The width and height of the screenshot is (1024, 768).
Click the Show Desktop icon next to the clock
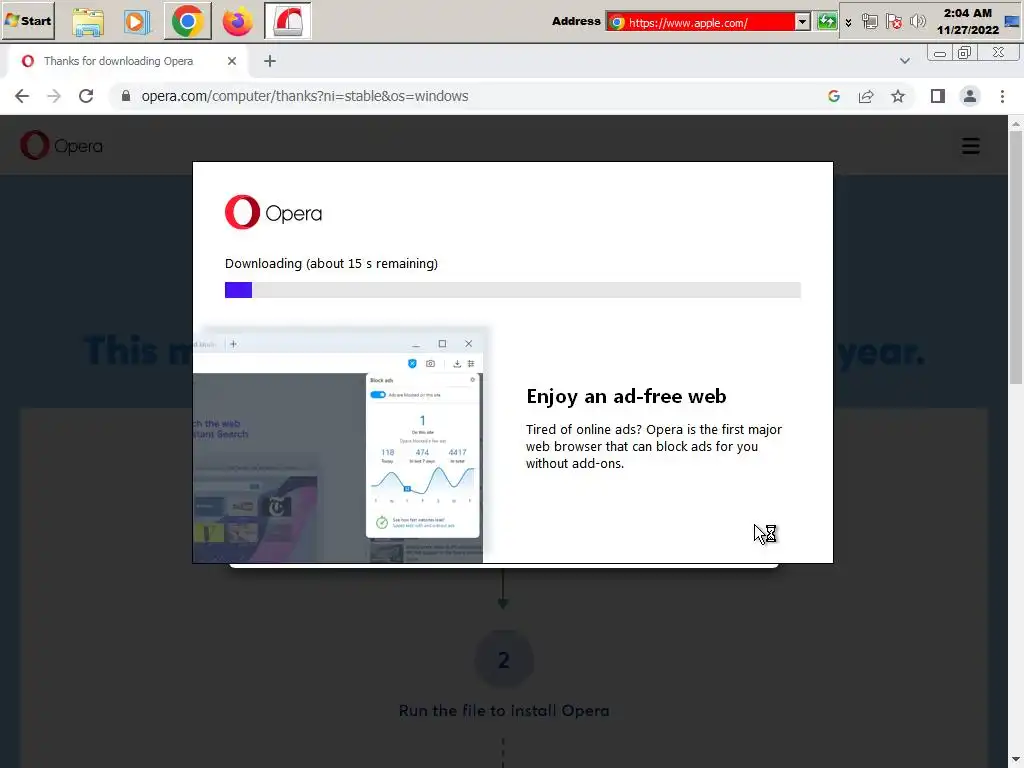[1012, 22]
